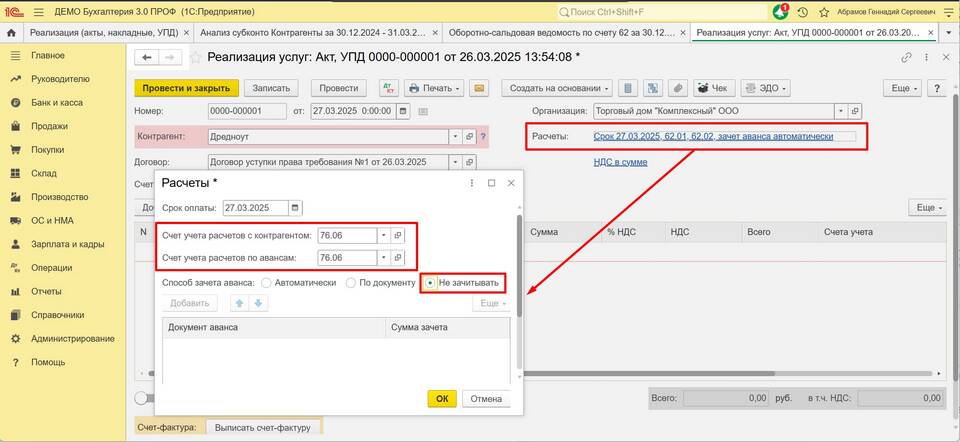Click the home page icon tab
The width and height of the screenshot is (960, 442).
pyautogui.click(x=11, y=33)
